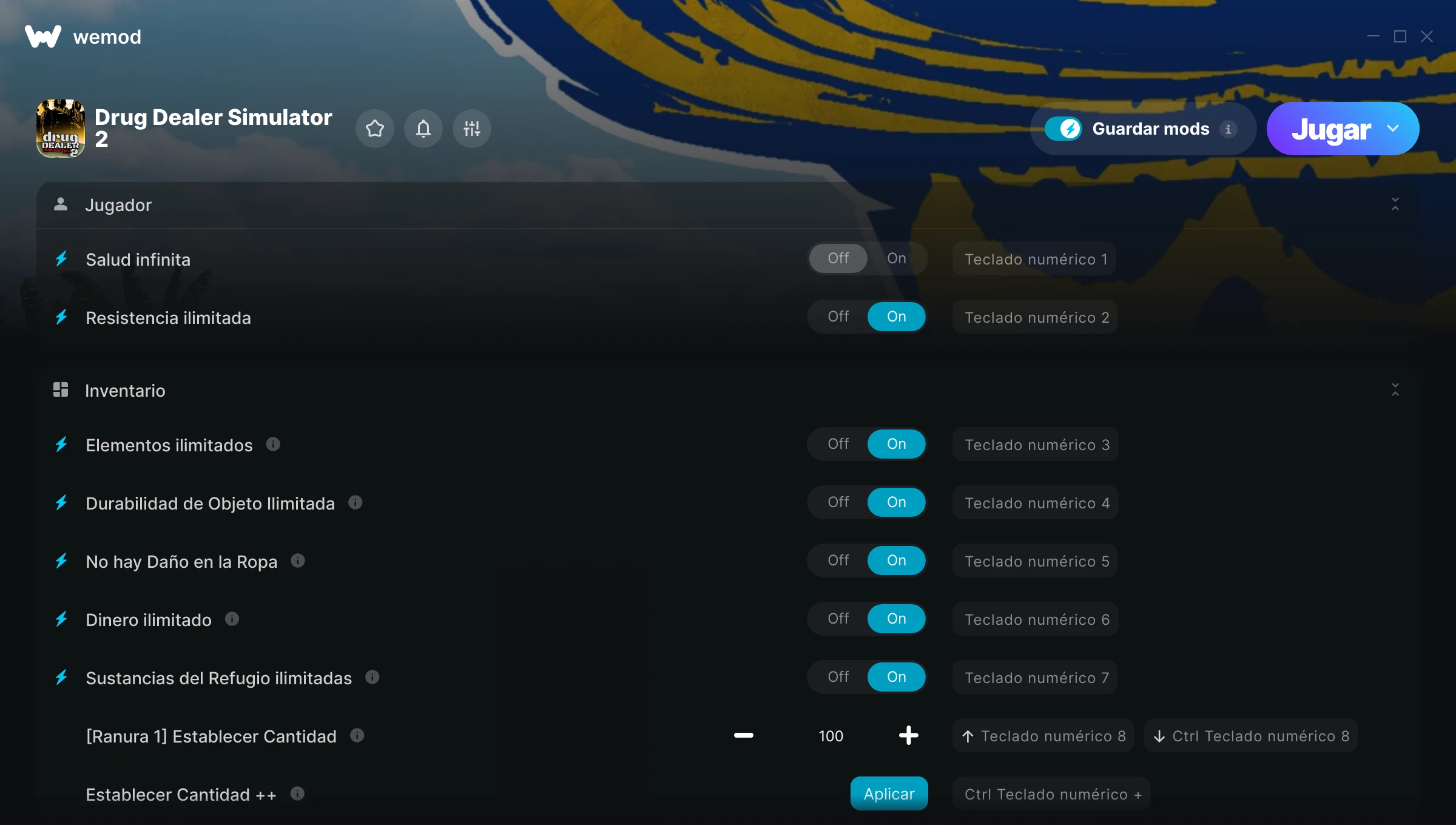Collapse the Jugador section

tap(1395, 204)
